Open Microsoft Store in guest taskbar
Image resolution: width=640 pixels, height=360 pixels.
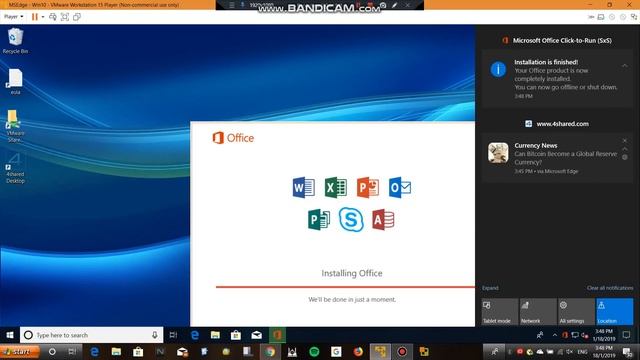pos(236,335)
